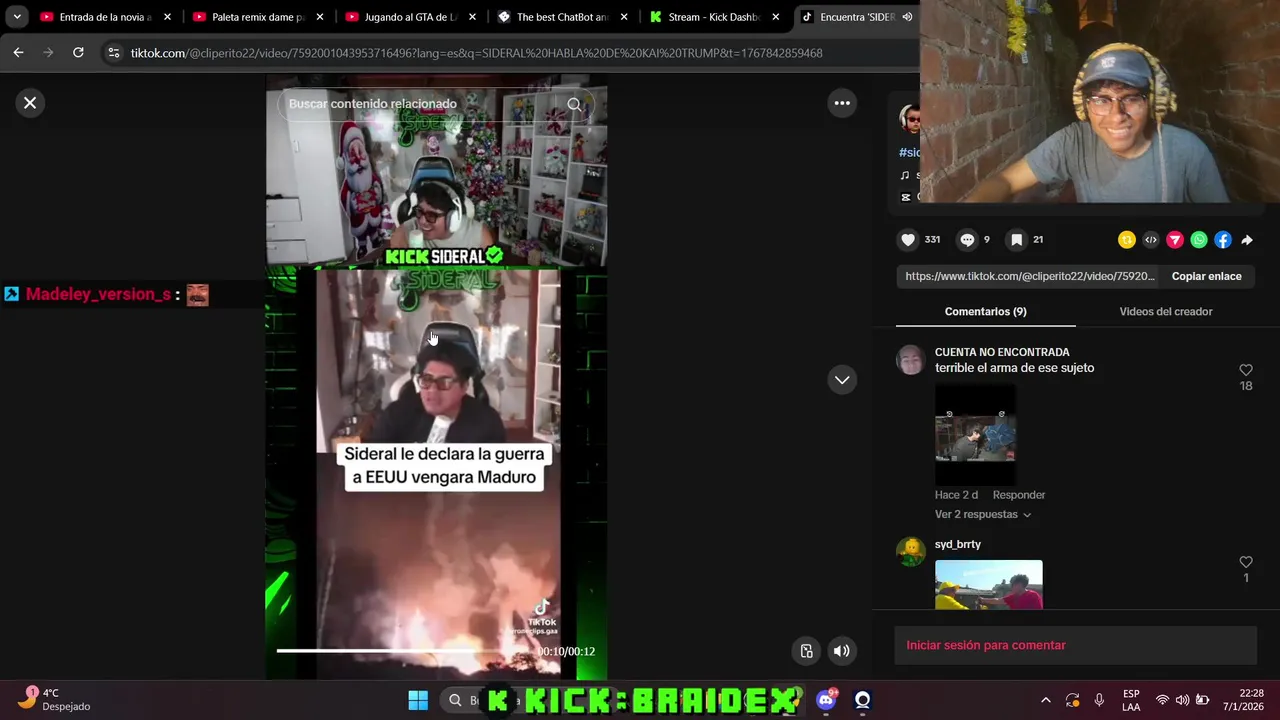Like the video with the heart icon
The width and height of the screenshot is (1280, 720).
click(x=908, y=240)
